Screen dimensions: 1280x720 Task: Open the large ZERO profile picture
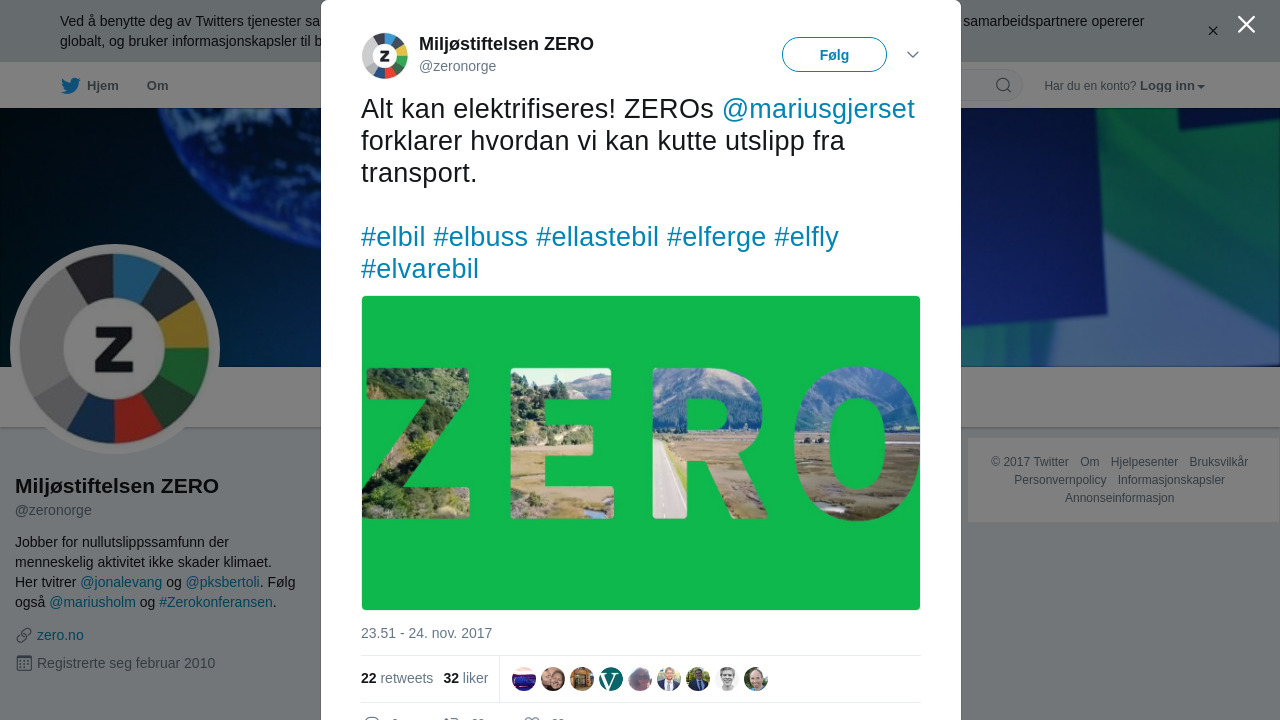(x=115, y=349)
